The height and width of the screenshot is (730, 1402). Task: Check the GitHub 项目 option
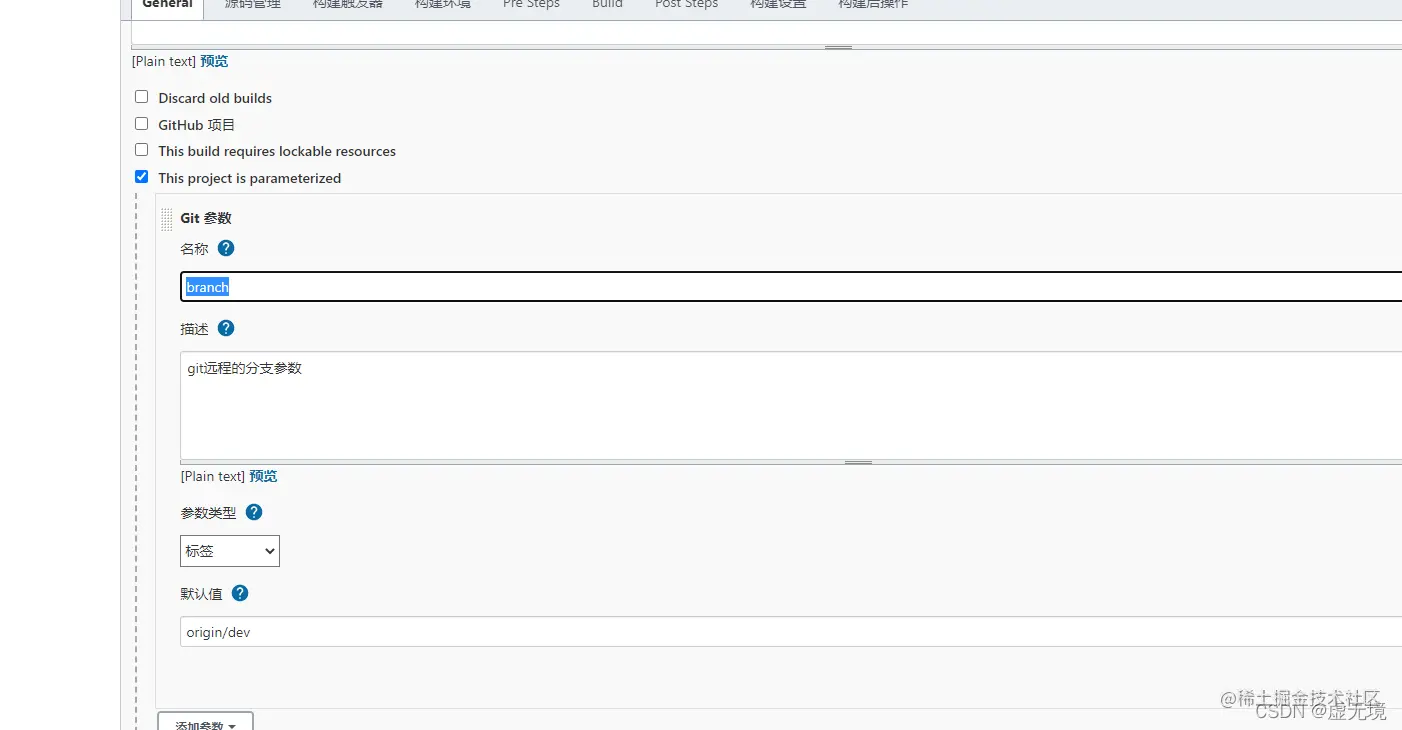(142, 124)
